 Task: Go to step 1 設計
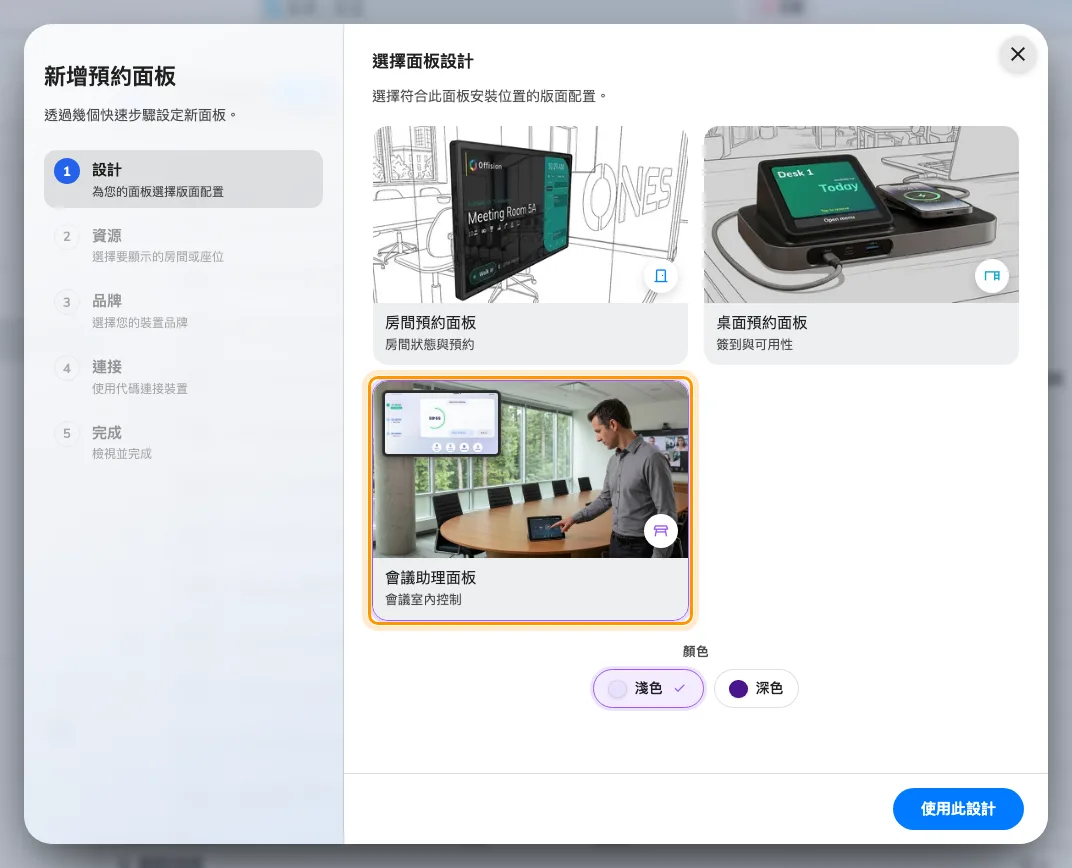183,179
